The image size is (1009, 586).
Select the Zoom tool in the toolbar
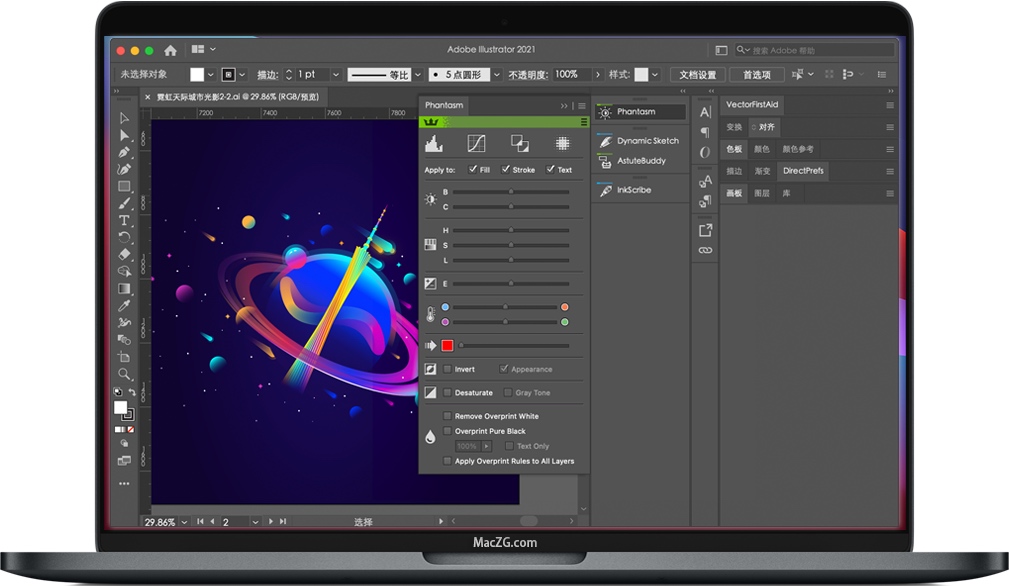[x=124, y=373]
